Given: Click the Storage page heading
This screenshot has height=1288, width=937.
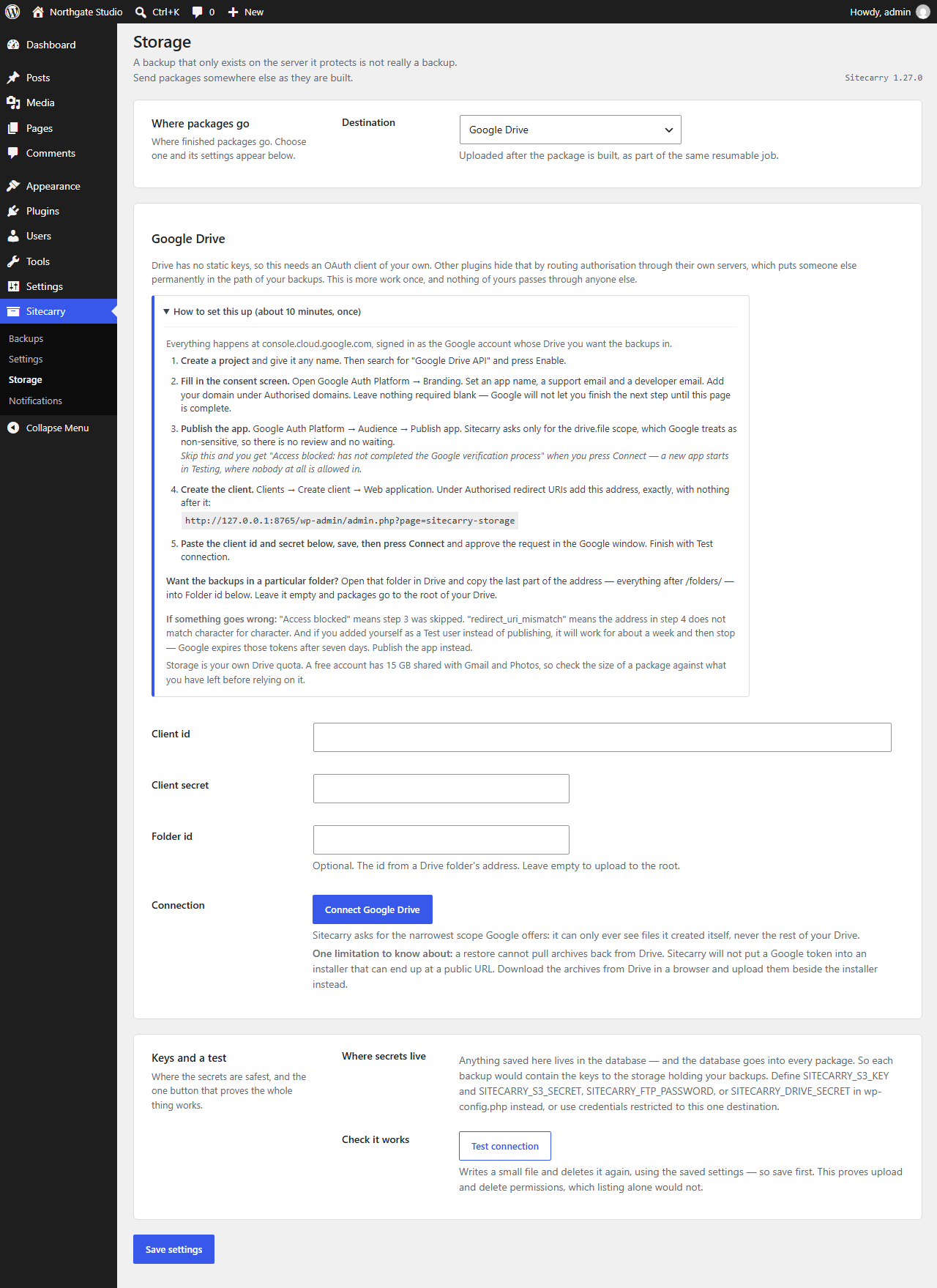Looking at the screenshot, I should [x=162, y=42].
